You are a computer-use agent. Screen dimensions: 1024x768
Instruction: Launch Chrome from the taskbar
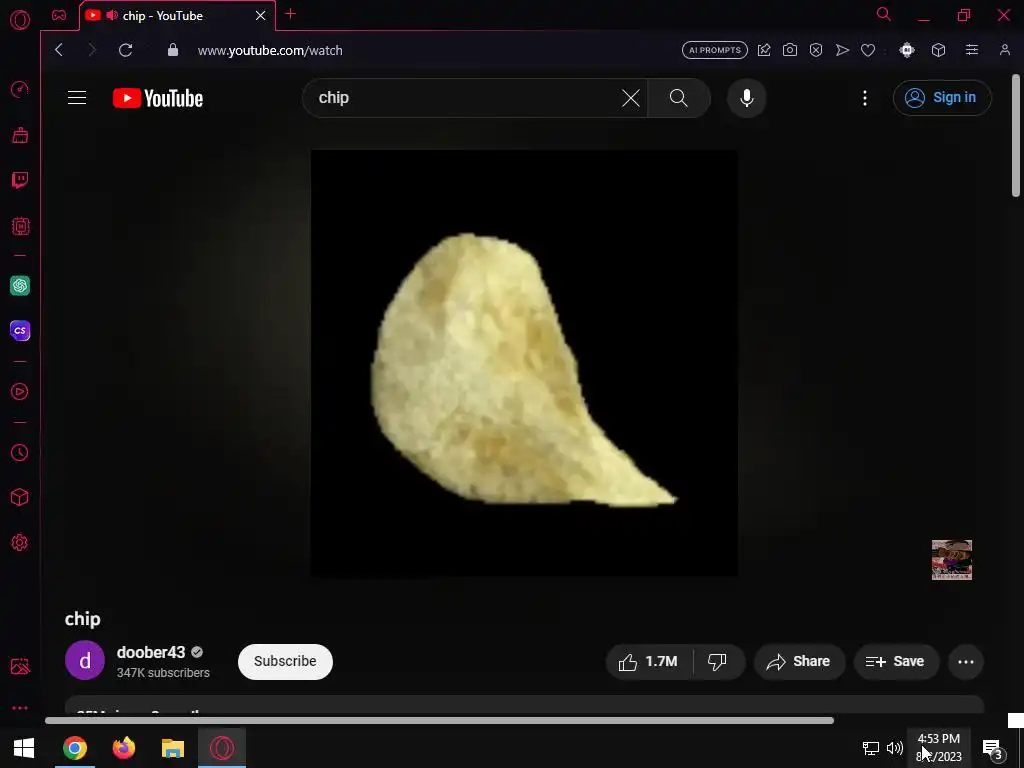(74, 748)
